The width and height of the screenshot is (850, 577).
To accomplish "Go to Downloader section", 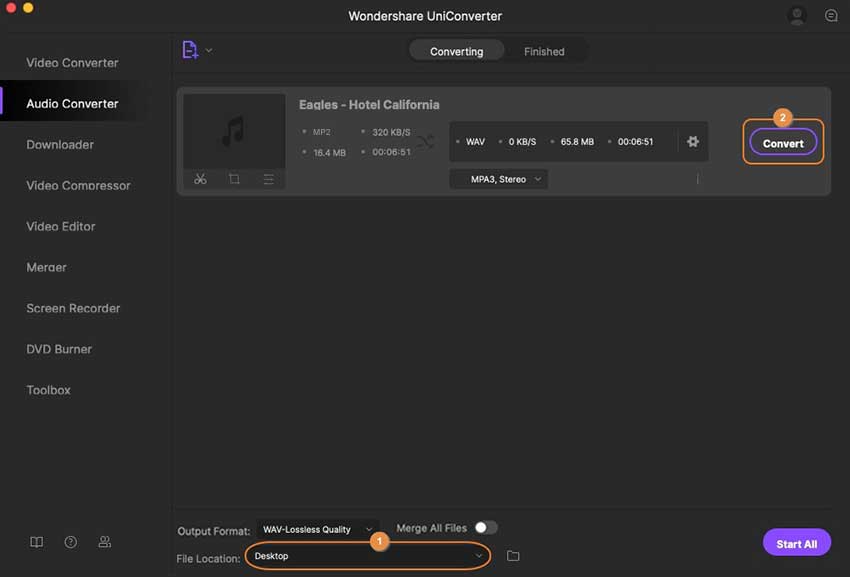I will (x=60, y=145).
